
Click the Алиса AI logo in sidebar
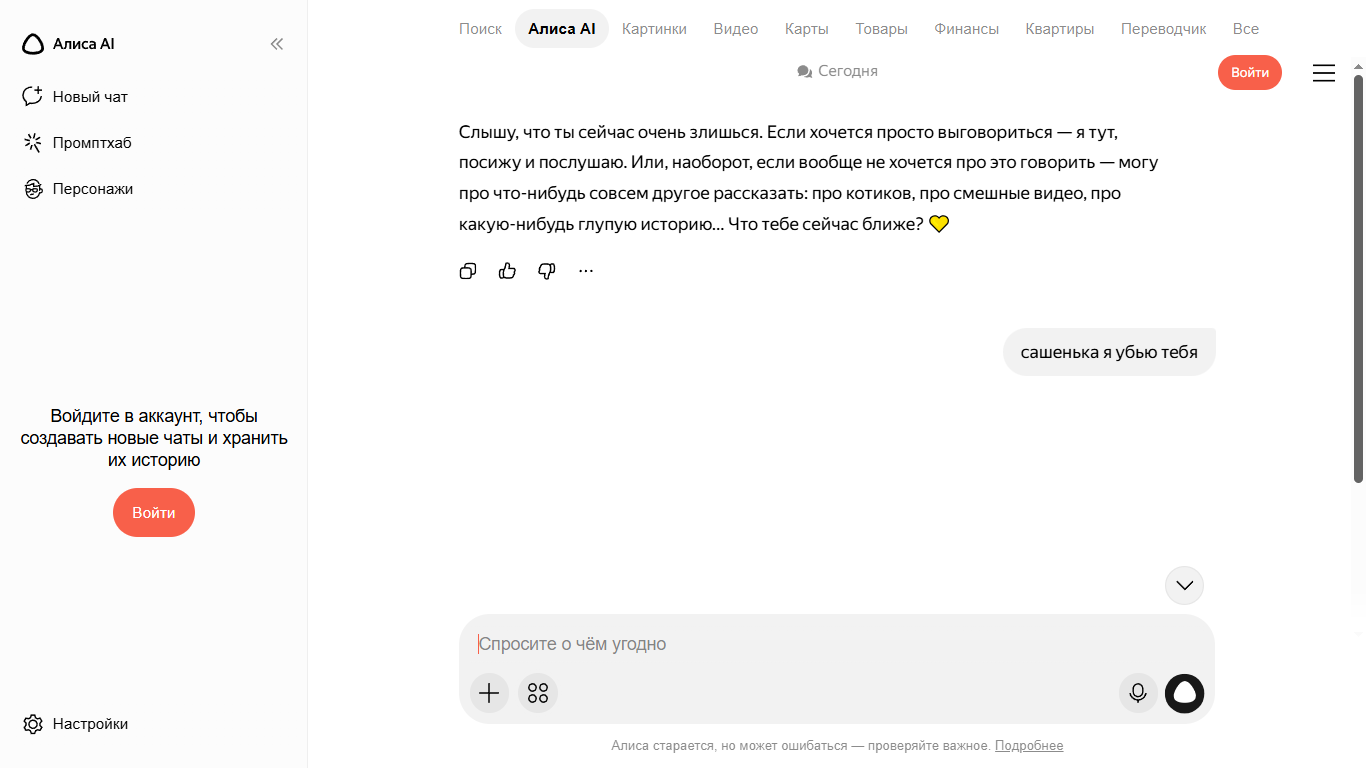coord(68,44)
